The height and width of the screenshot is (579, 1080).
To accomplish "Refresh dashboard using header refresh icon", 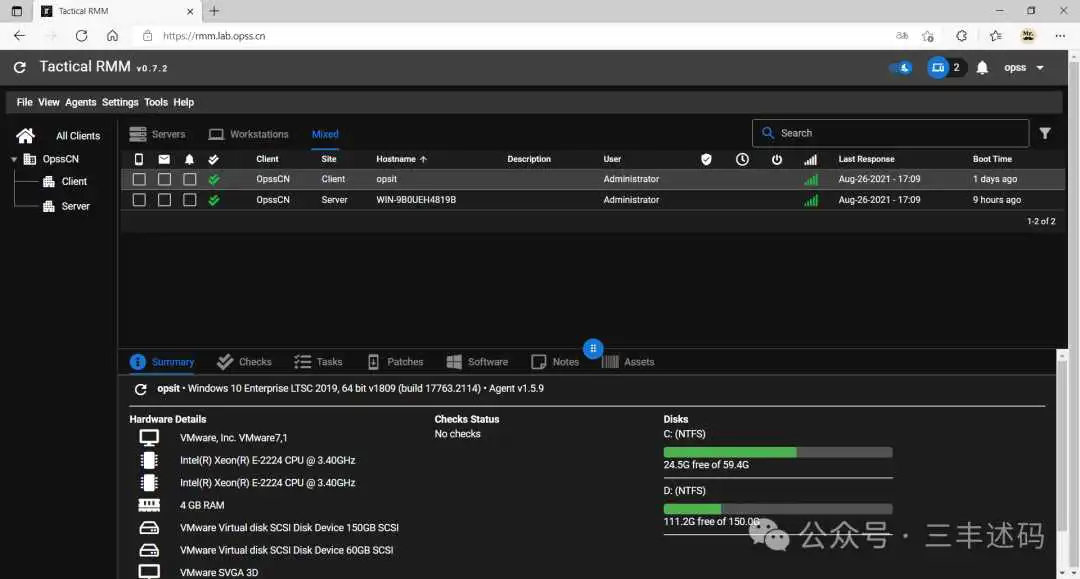I will (x=20, y=67).
